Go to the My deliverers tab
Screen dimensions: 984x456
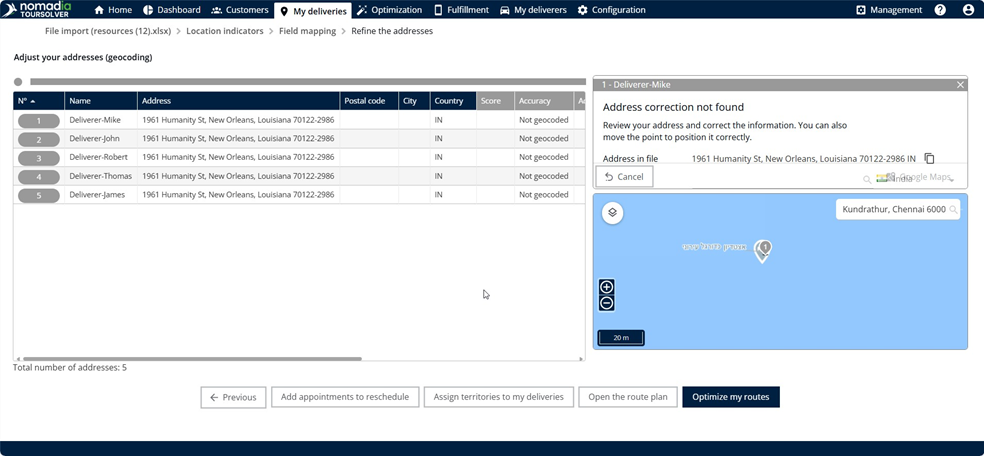pos(533,10)
